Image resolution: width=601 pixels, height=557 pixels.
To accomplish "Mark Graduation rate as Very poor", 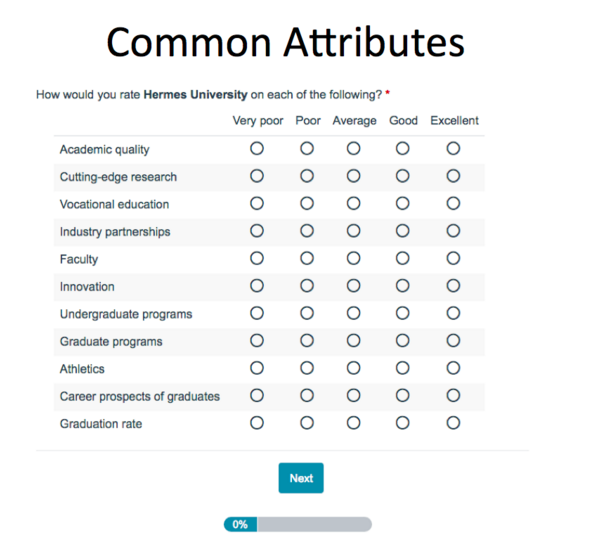I will pyautogui.click(x=257, y=423).
